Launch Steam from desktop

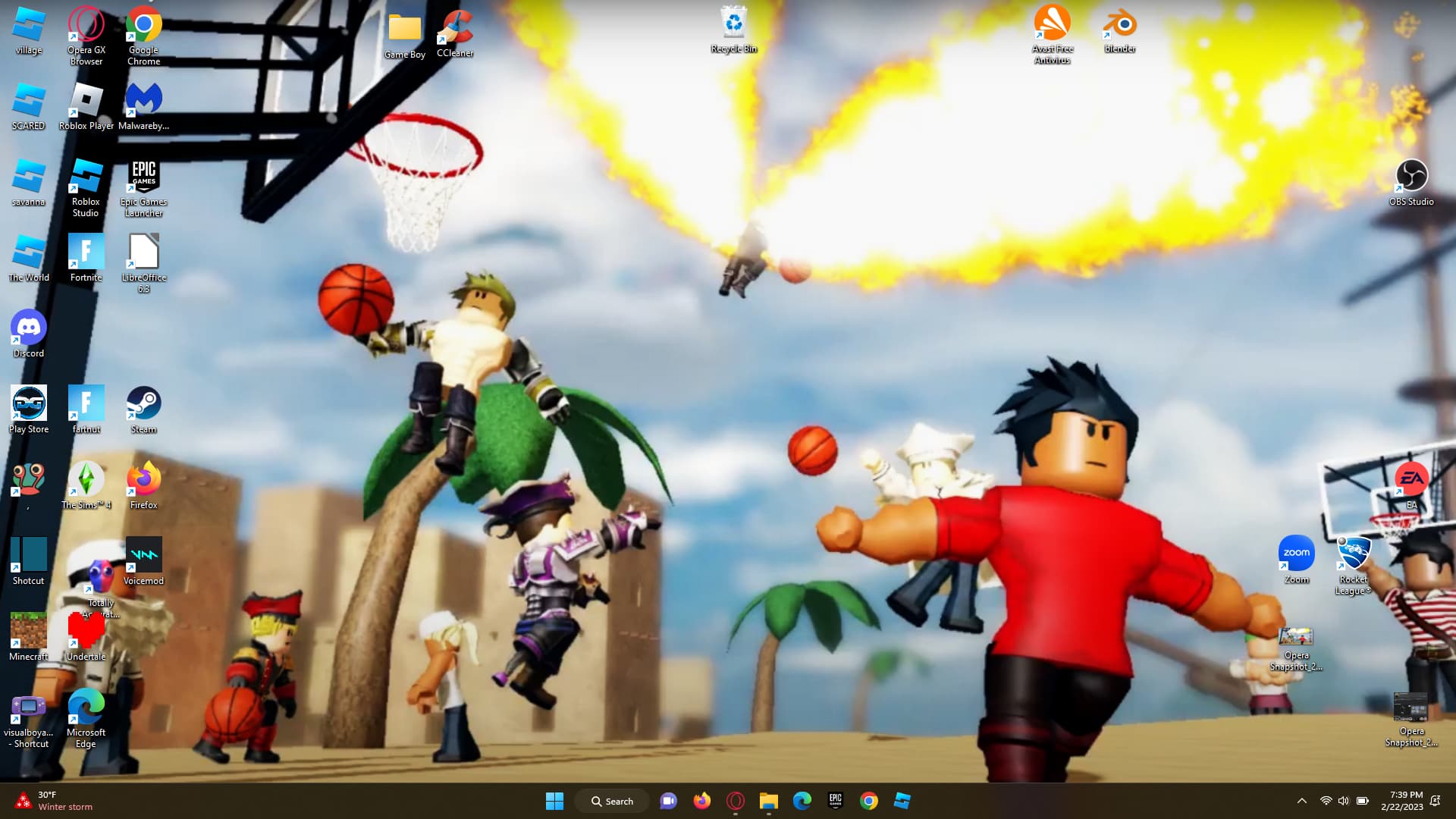pos(143,410)
